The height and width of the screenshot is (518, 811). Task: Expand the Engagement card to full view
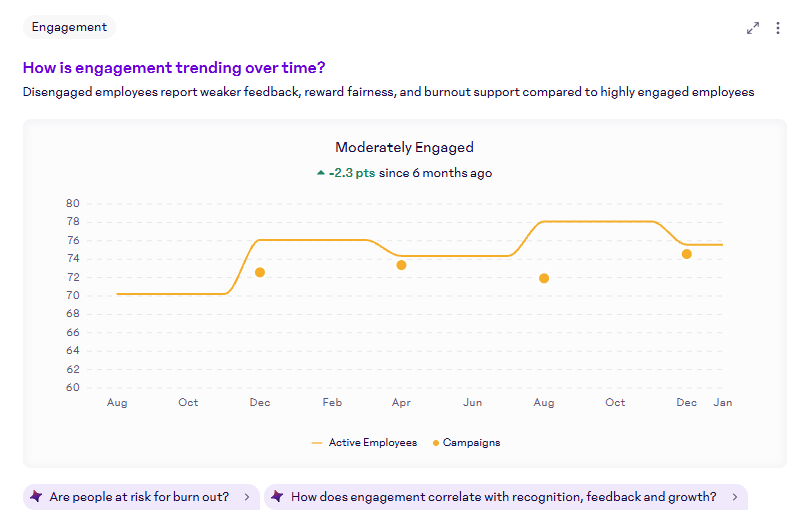pyautogui.click(x=753, y=28)
